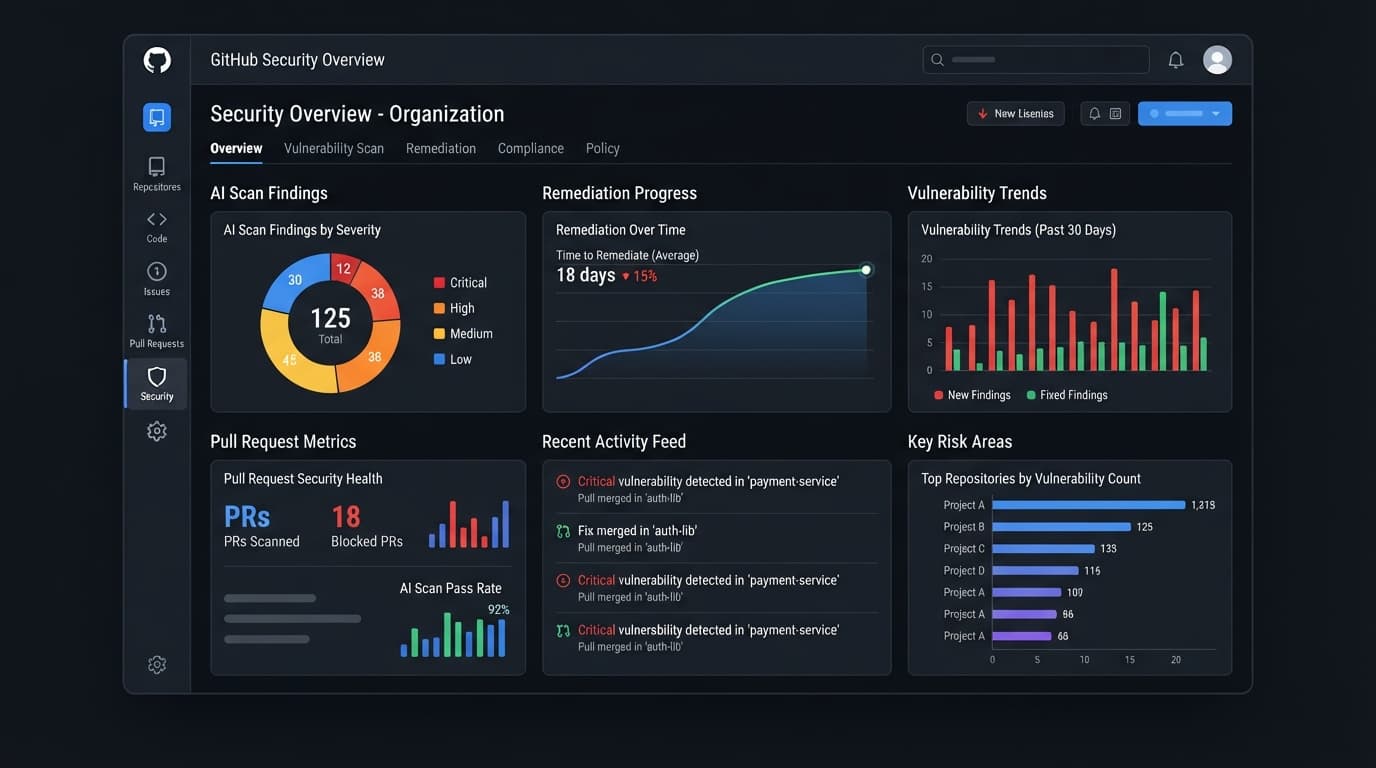Open Pull Requests from the sidebar
Viewport: 1376px width, 768px height.
[157, 331]
